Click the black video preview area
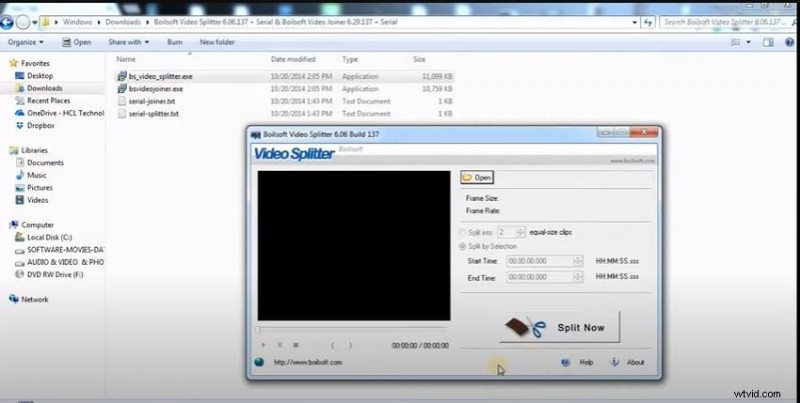The width and height of the screenshot is (800, 403). tap(354, 245)
